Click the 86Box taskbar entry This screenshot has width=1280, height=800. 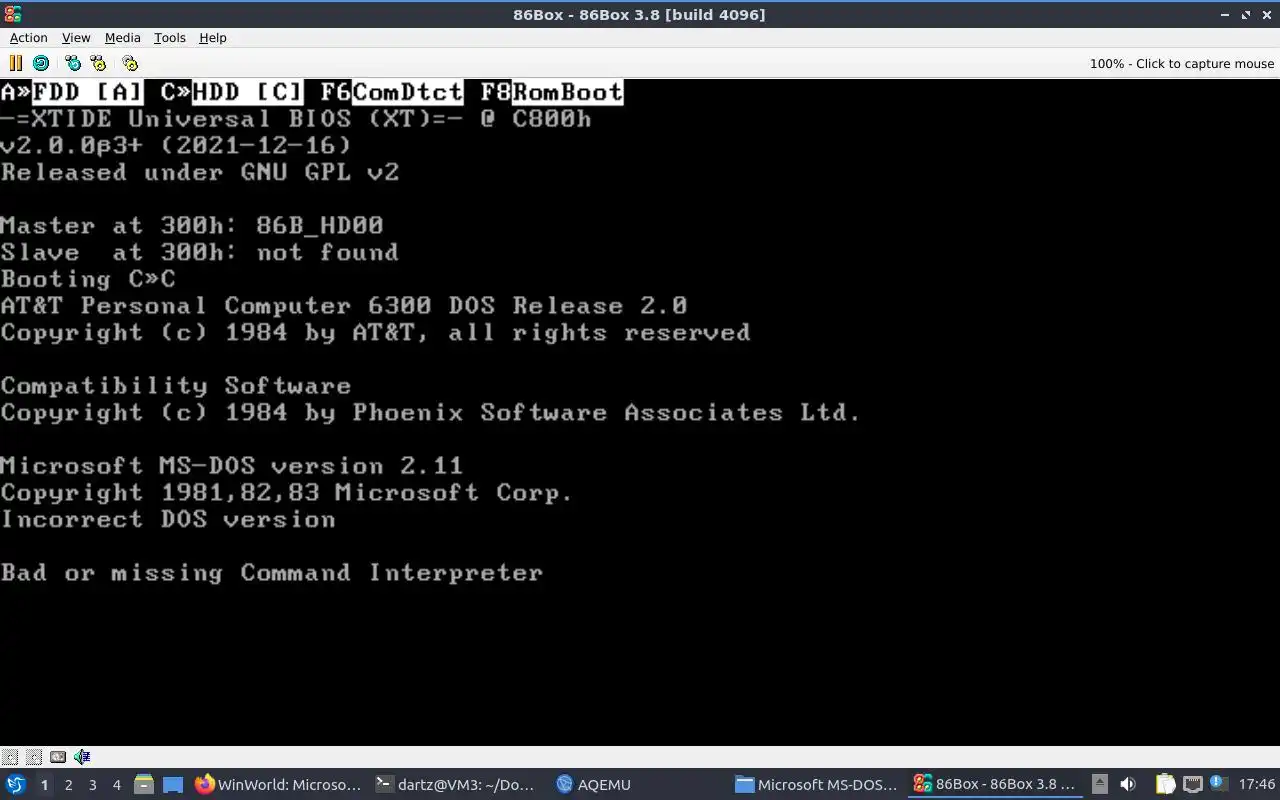pos(996,785)
